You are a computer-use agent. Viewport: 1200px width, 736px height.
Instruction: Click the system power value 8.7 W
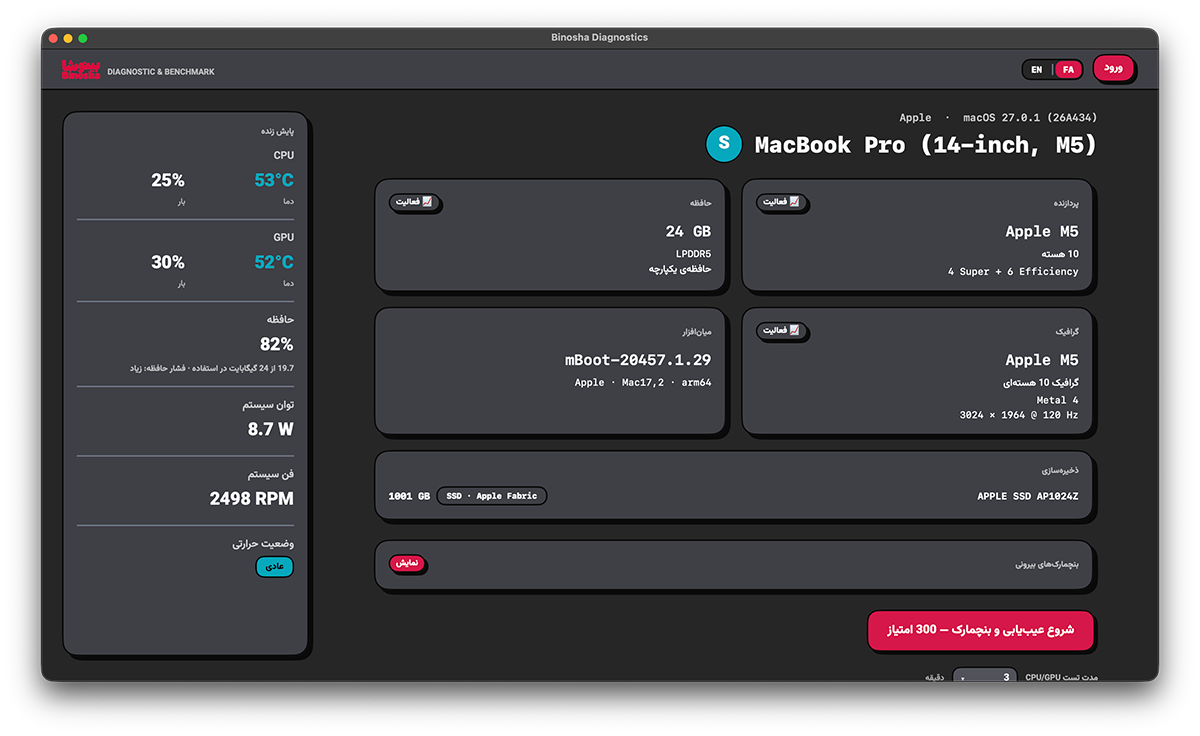271,429
